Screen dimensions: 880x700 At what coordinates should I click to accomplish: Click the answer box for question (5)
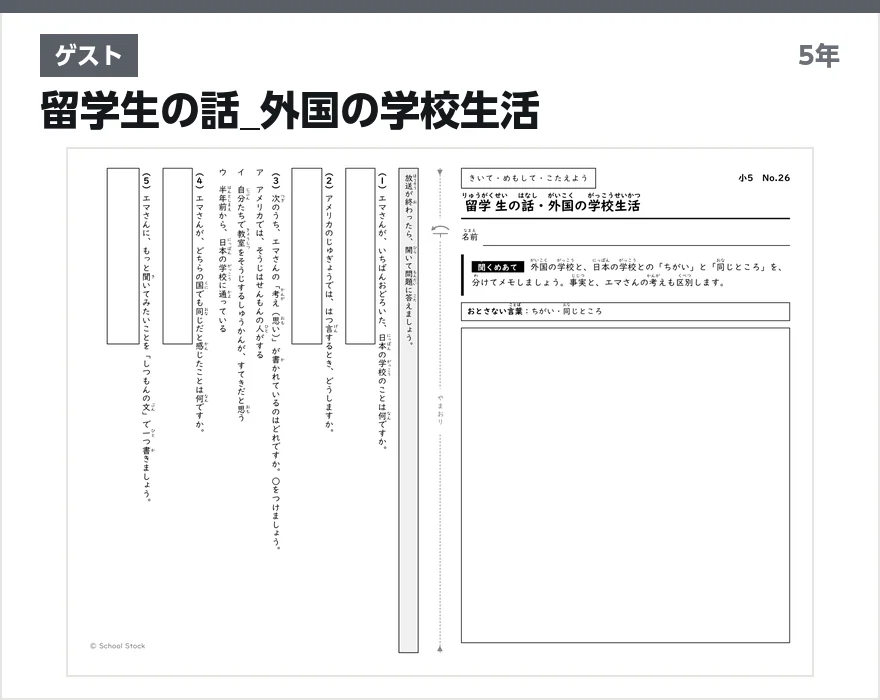123,255
